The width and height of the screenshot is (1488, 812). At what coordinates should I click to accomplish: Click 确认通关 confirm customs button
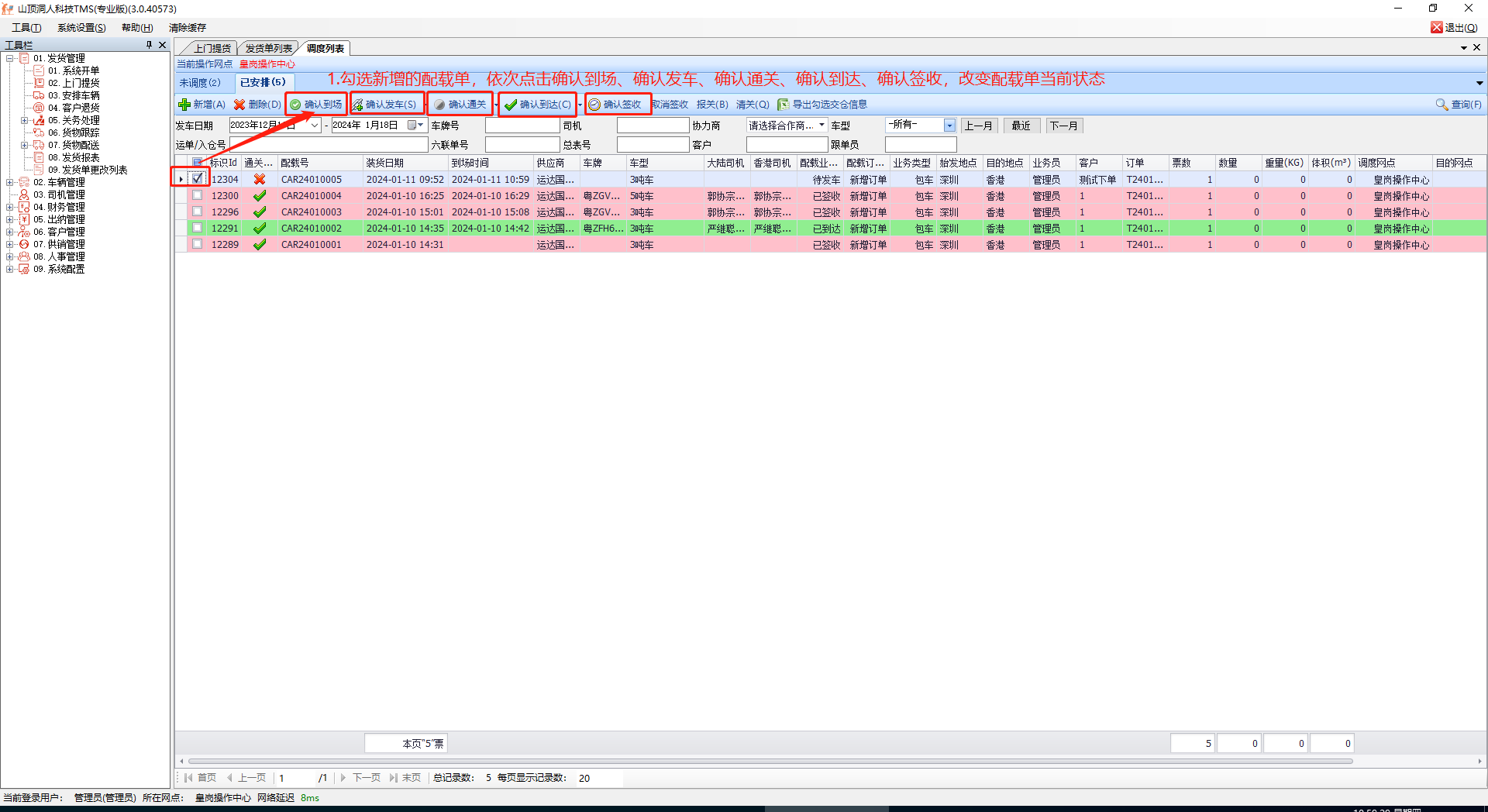(x=460, y=105)
